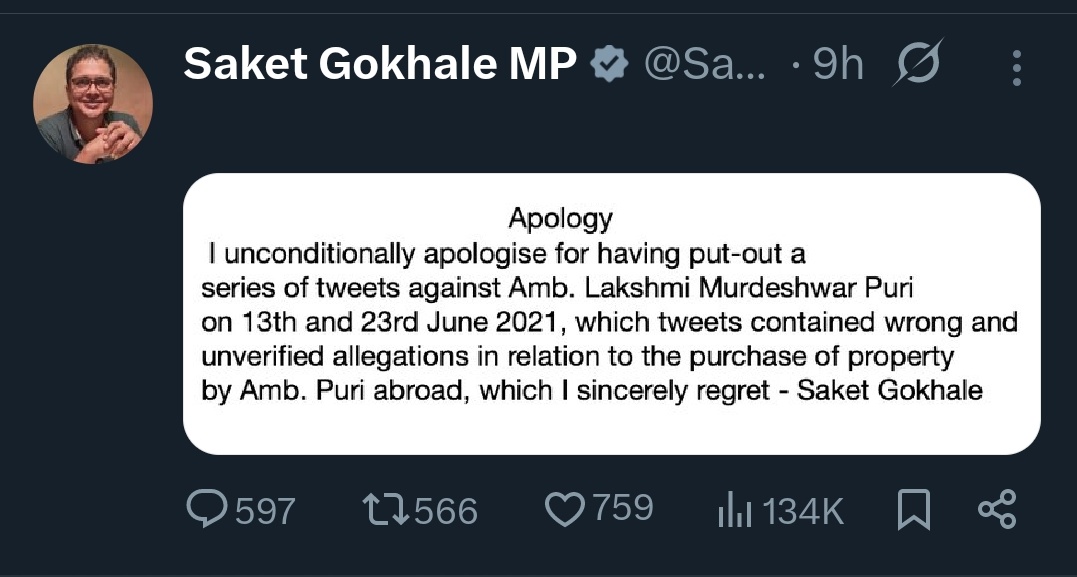Viewport: 1077px width, 577px height.
Task: Tap the Grok slashed-circle icon
Action: 919,66
